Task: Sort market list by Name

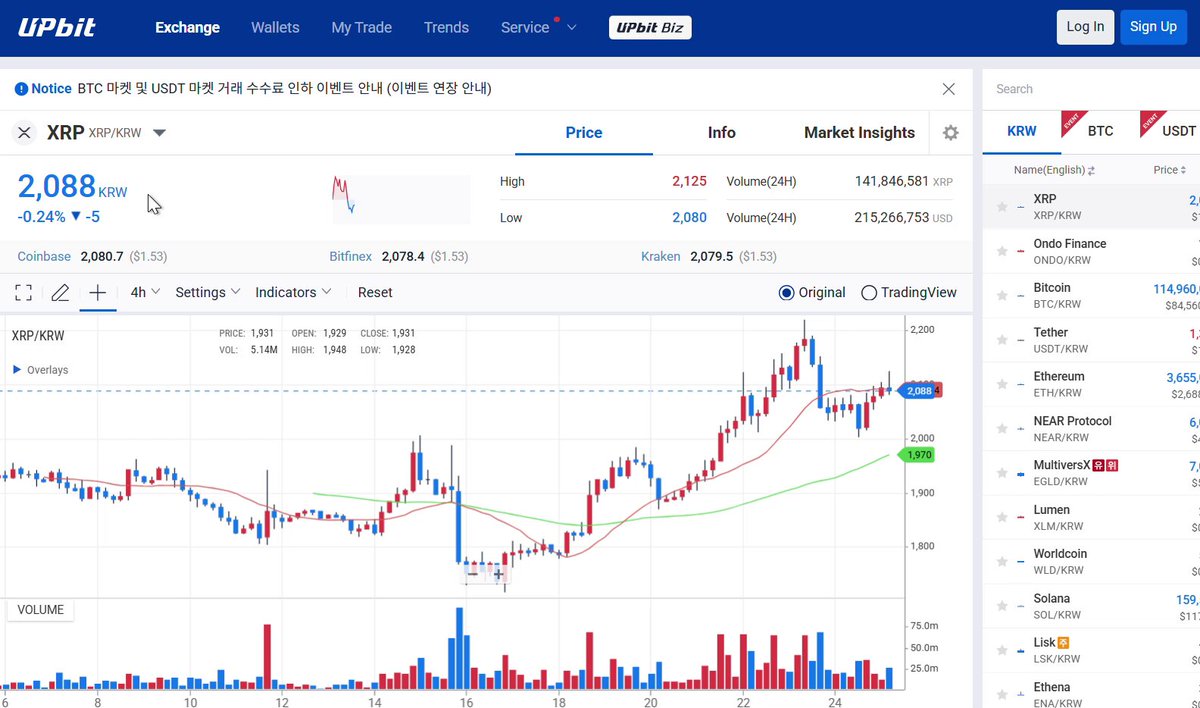Action: coord(1055,170)
